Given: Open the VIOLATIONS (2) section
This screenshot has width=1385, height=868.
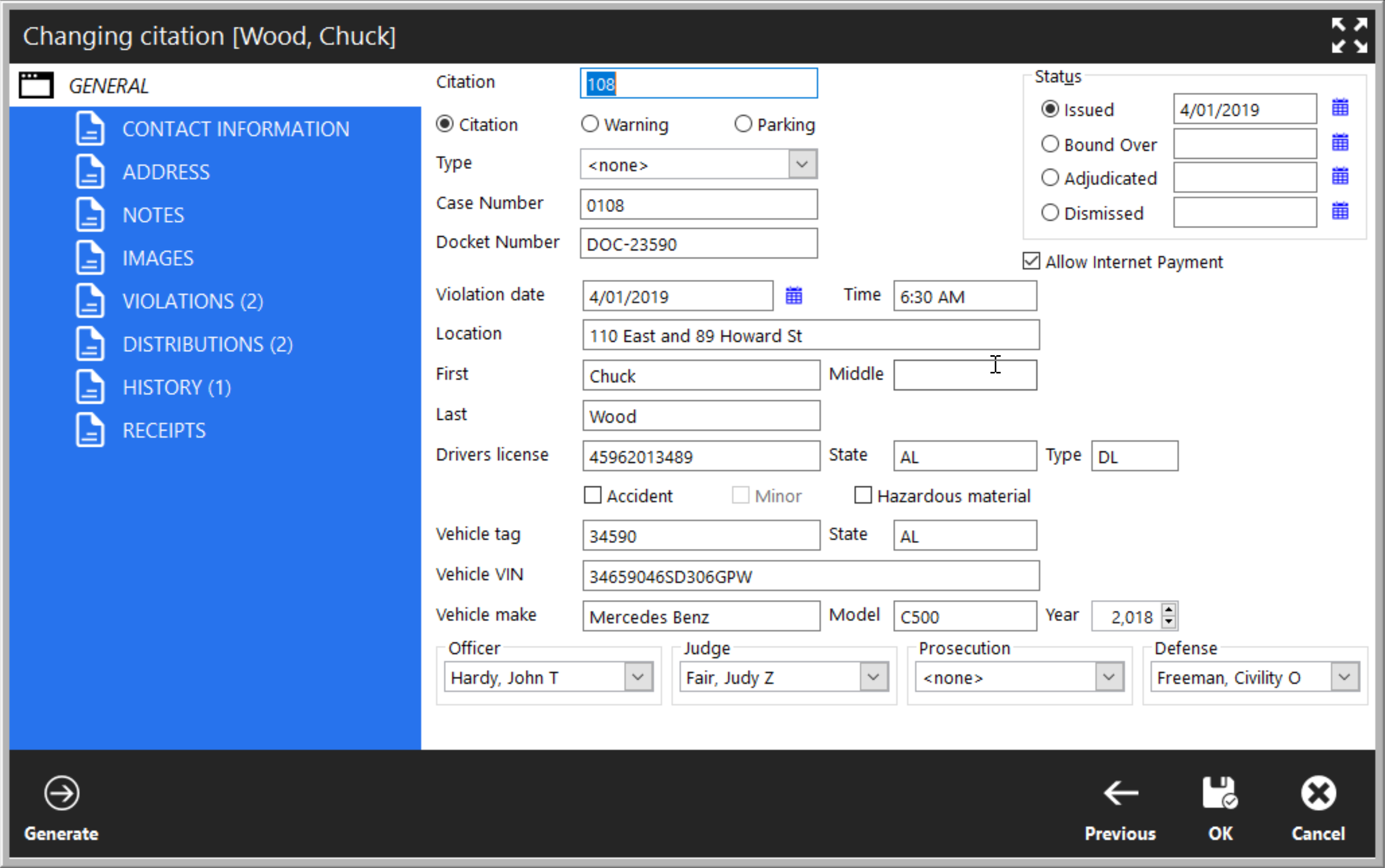Looking at the screenshot, I should 192,301.
